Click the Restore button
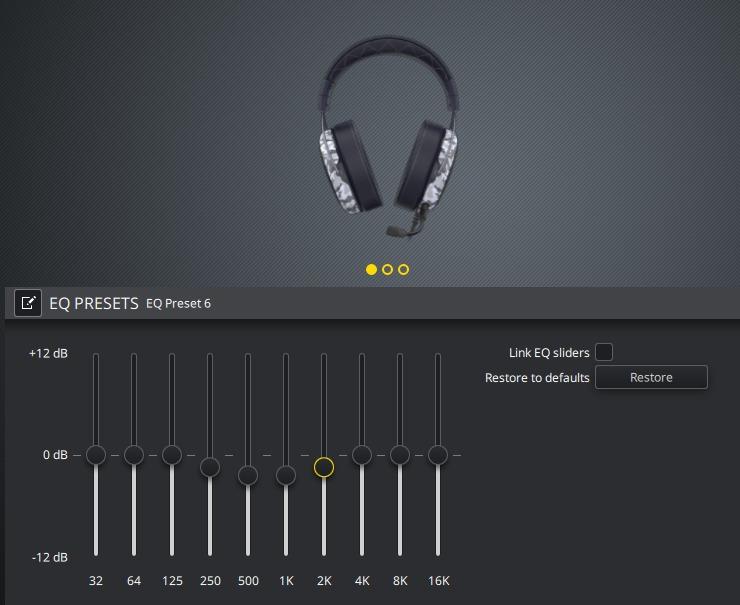This screenshot has height=605, width=740. coord(651,377)
